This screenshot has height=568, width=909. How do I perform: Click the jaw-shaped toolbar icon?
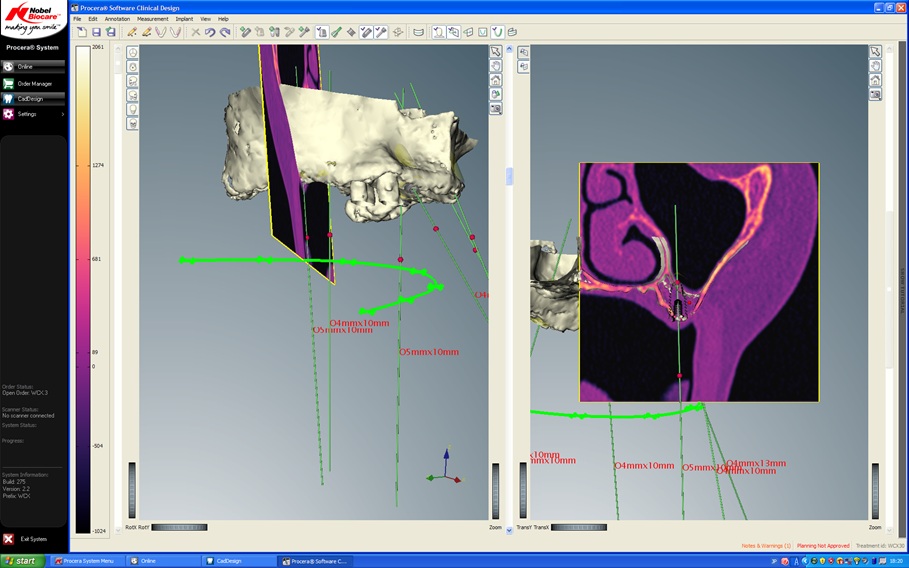click(418, 32)
